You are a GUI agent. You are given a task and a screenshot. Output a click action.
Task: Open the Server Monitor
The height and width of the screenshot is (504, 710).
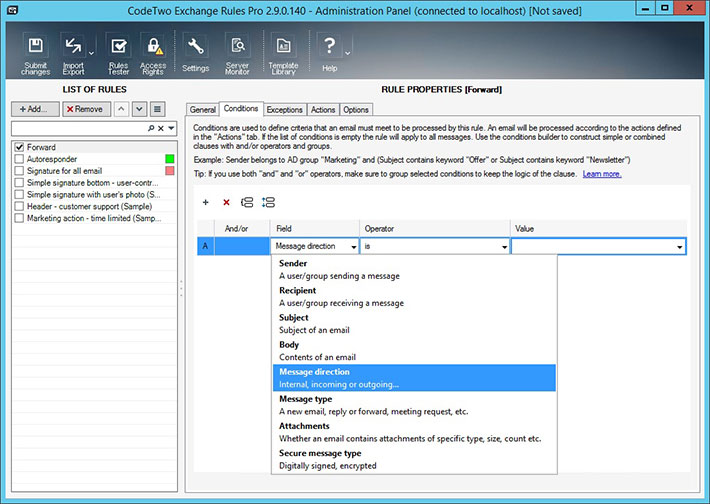point(237,55)
